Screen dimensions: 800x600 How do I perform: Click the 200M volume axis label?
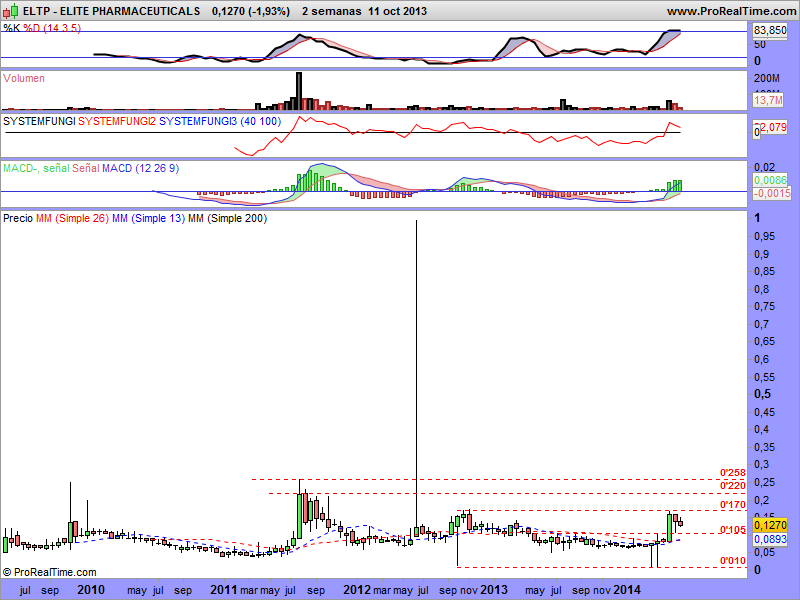tap(767, 78)
